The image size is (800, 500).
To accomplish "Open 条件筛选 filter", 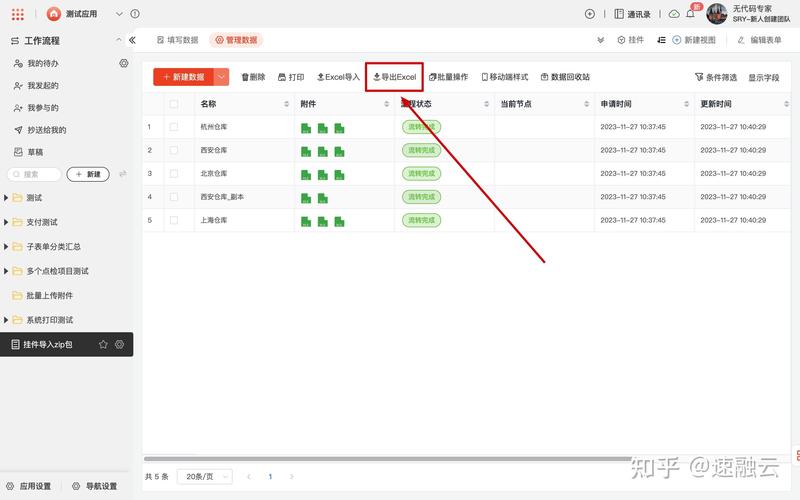I will [716, 78].
